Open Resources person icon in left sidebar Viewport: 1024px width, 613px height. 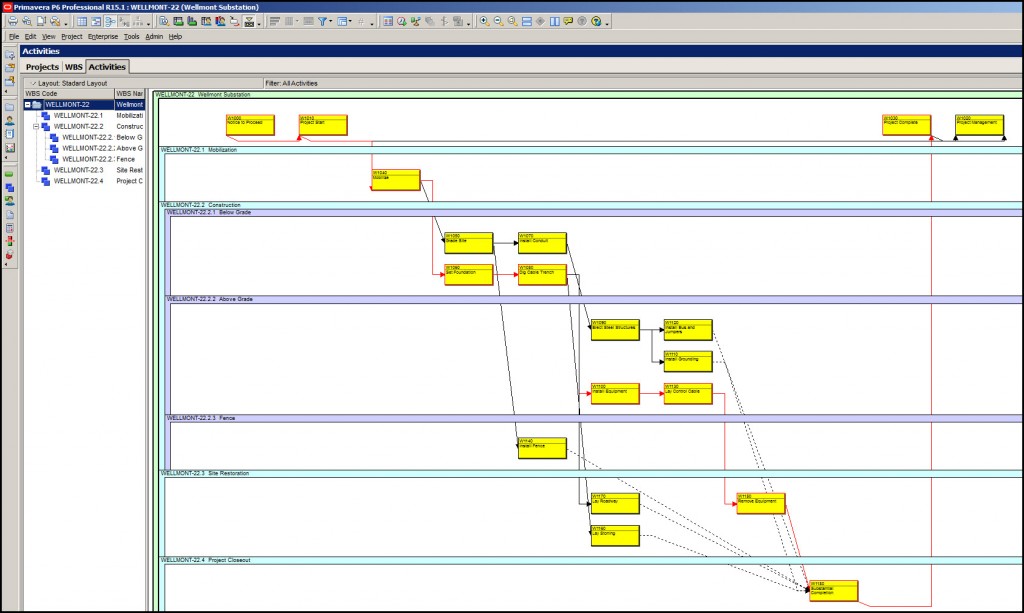[10, 120]
